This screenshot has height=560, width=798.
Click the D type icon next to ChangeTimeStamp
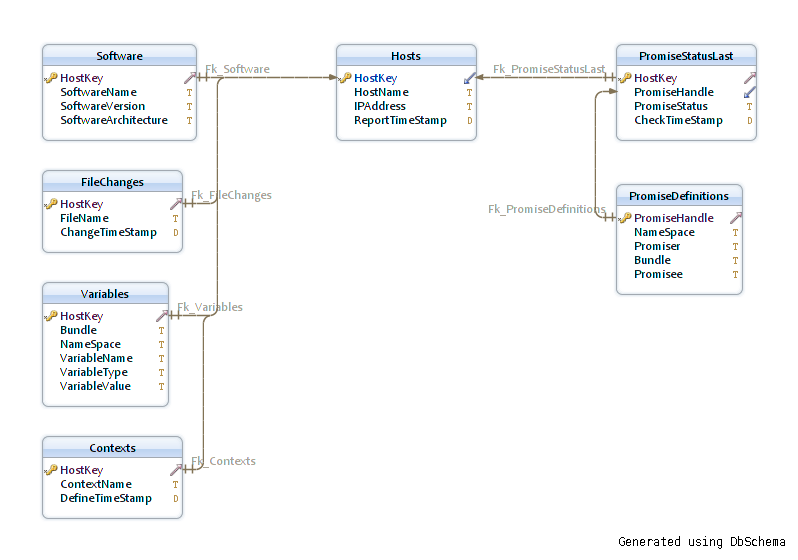tap(176, 233)
